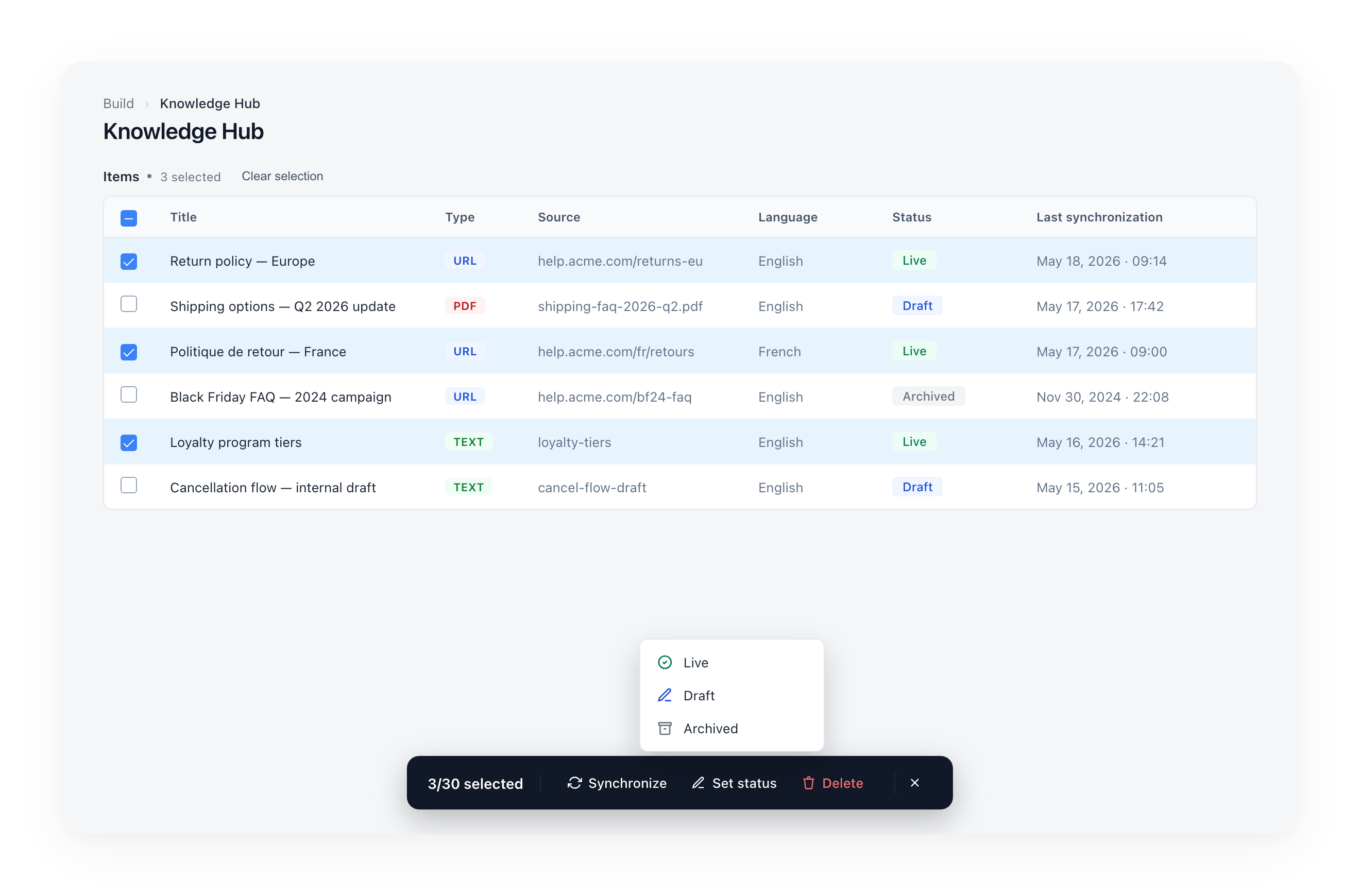The image size is (1360, 896).
Task: Click Archived status badge on Black Friday row
Action: point(928,396)
